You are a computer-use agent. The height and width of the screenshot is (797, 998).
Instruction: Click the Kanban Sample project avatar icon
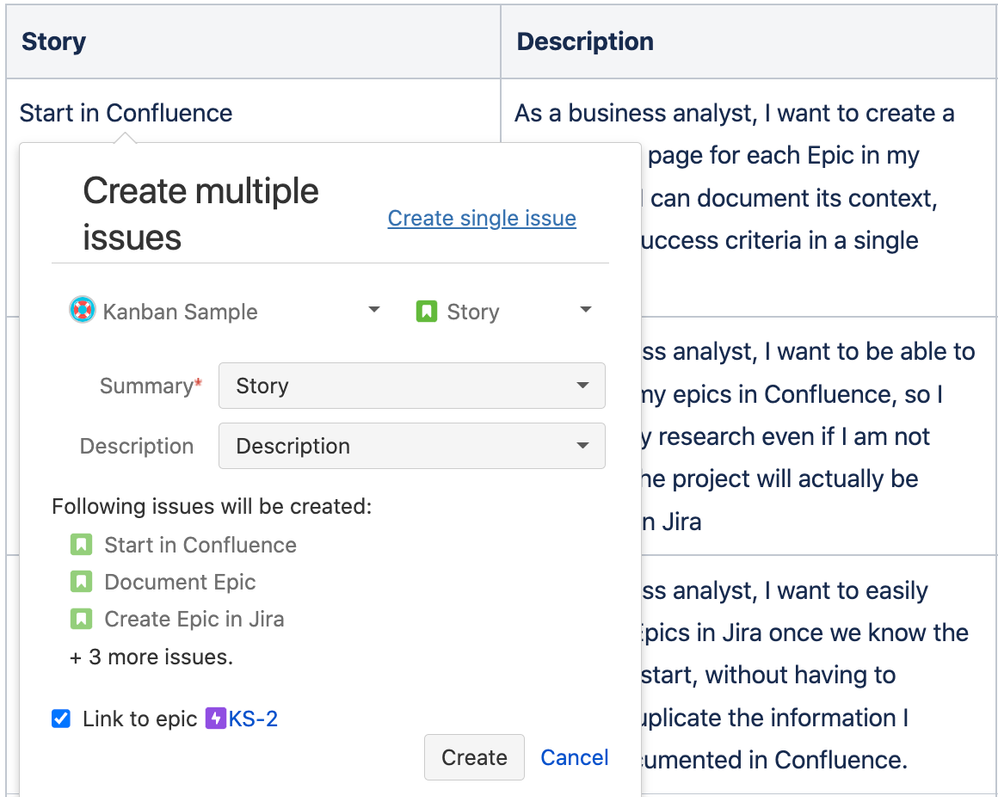82,310
